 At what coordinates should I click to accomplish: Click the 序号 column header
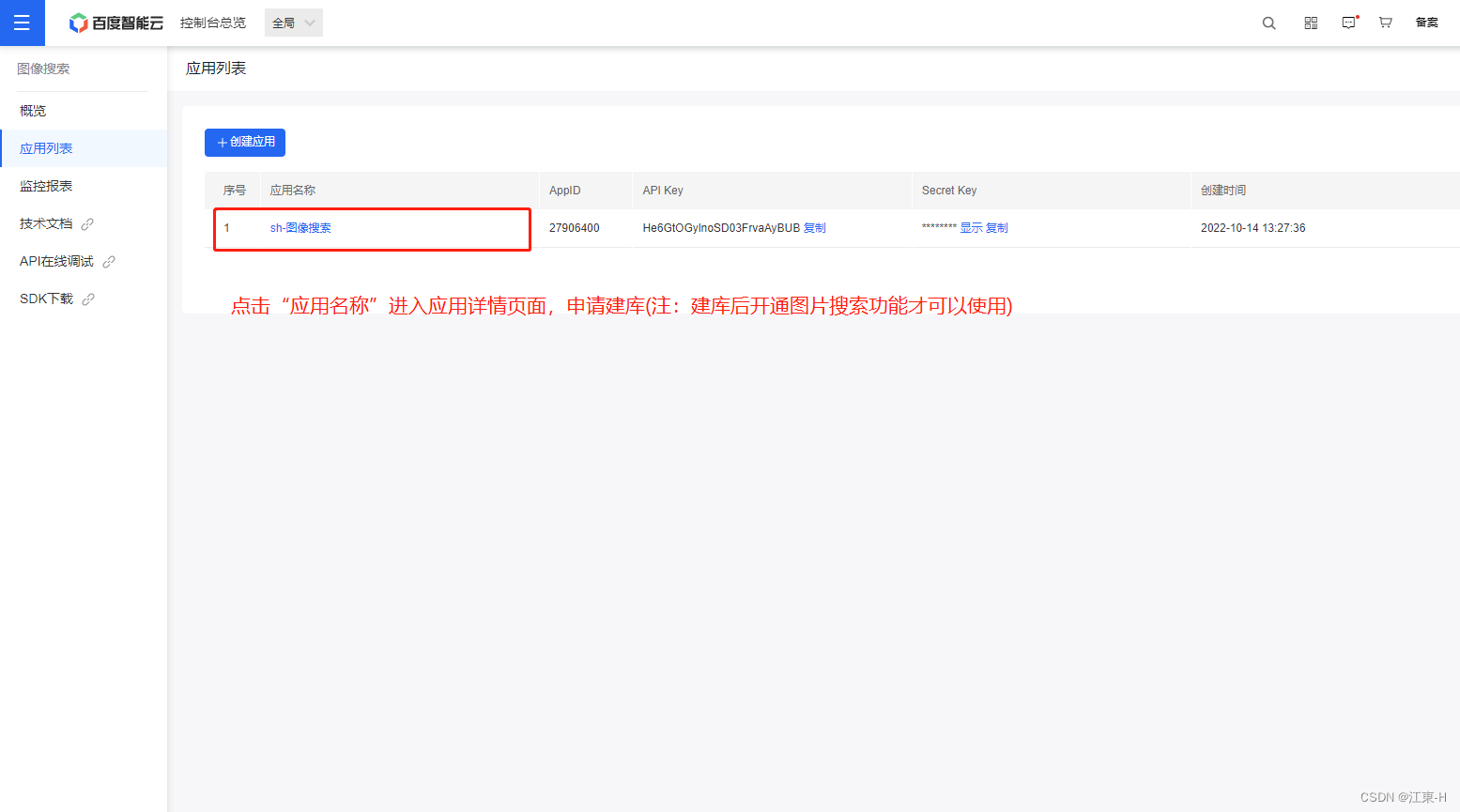pyautogui.click(x=235, y=191)
